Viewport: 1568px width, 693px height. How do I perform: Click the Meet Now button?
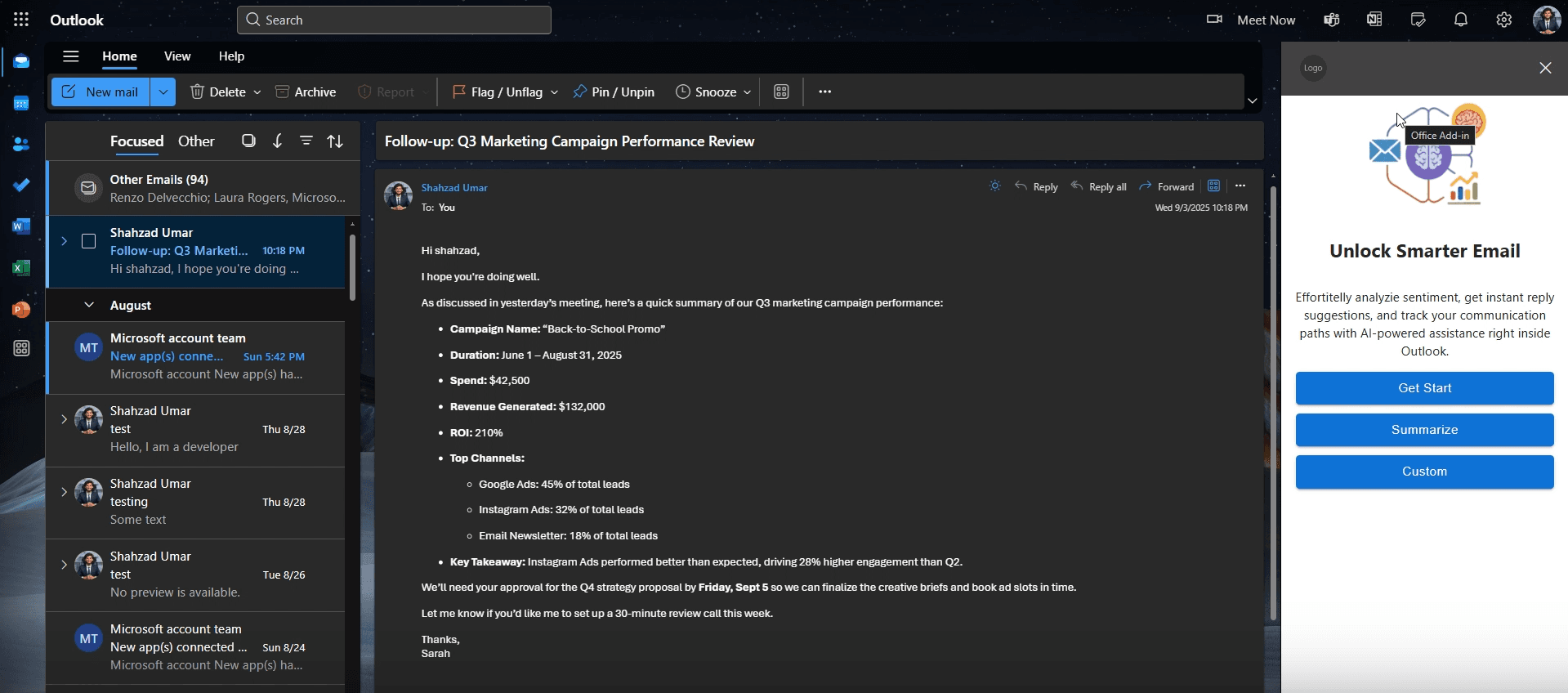coord(1251,20)
